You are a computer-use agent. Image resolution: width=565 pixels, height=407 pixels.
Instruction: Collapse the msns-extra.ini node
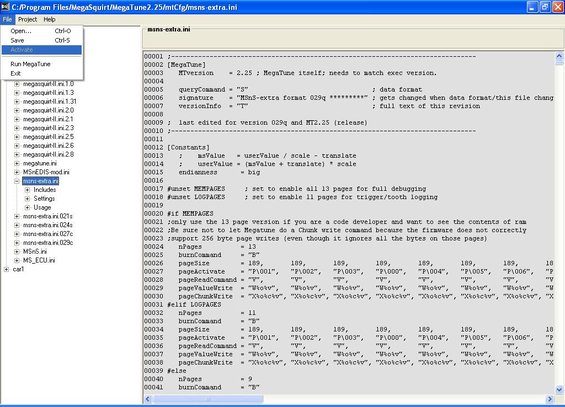17,181
